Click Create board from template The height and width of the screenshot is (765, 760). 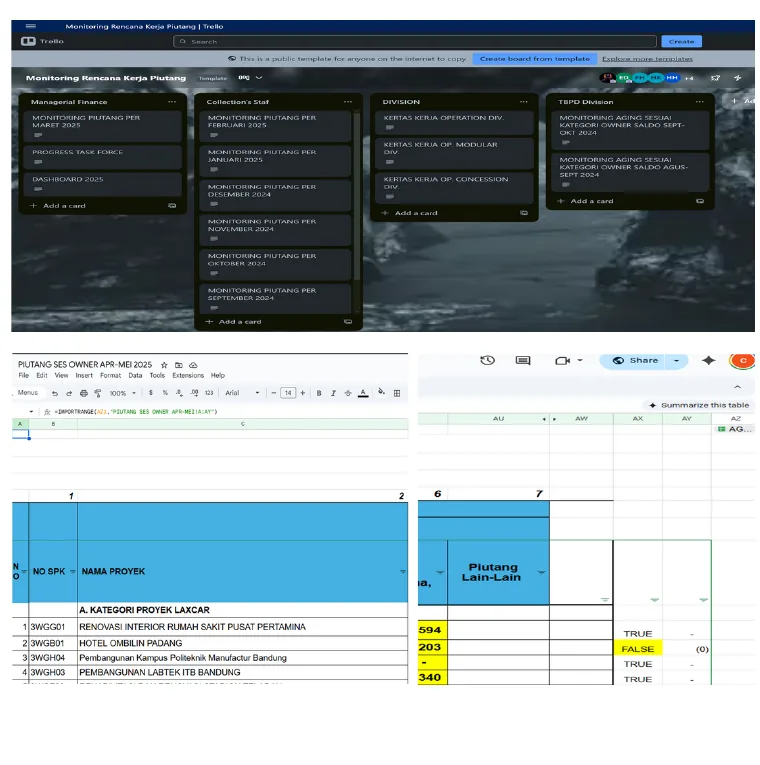point(535,59)
